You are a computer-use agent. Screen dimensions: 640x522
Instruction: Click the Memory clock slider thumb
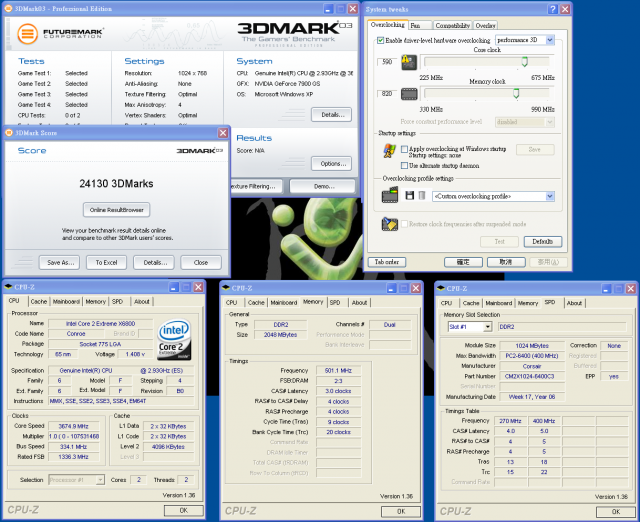[x=516, y=93]
